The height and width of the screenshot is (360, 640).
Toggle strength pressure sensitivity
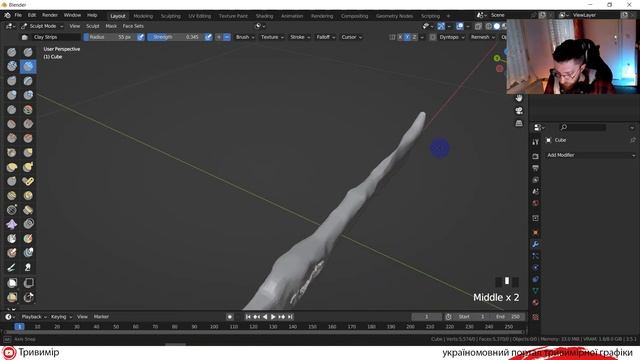coord(208,37)
